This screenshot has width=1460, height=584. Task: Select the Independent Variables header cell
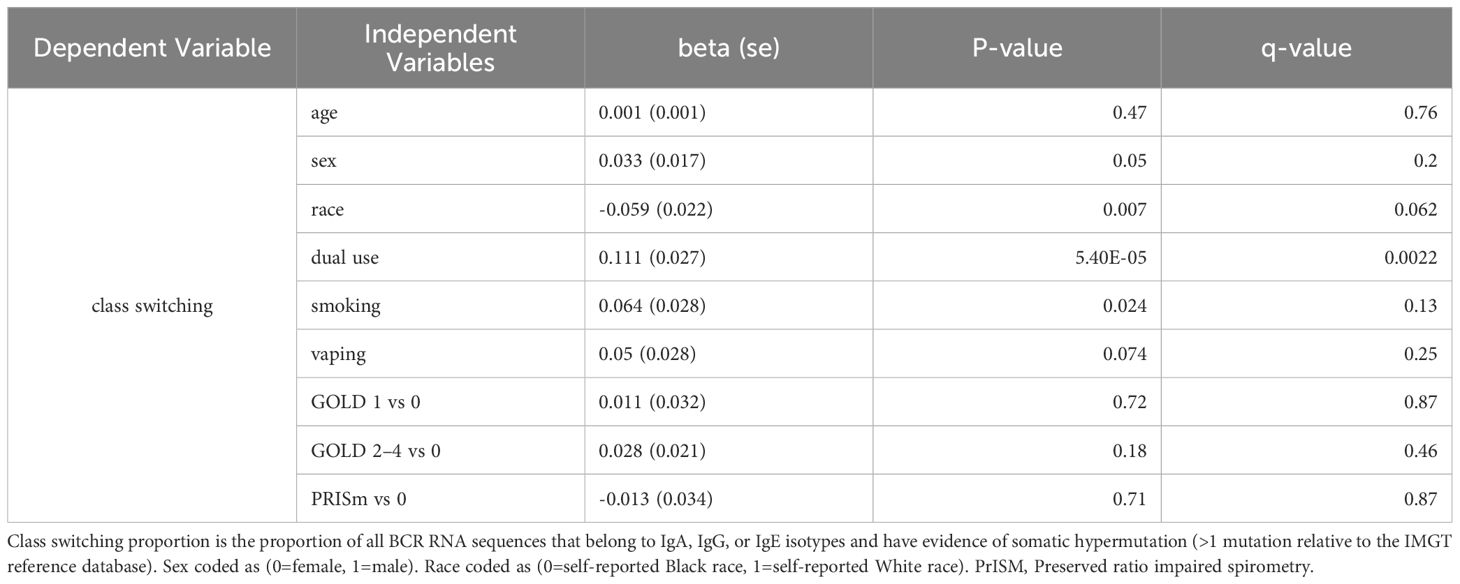tap(441, 48)
